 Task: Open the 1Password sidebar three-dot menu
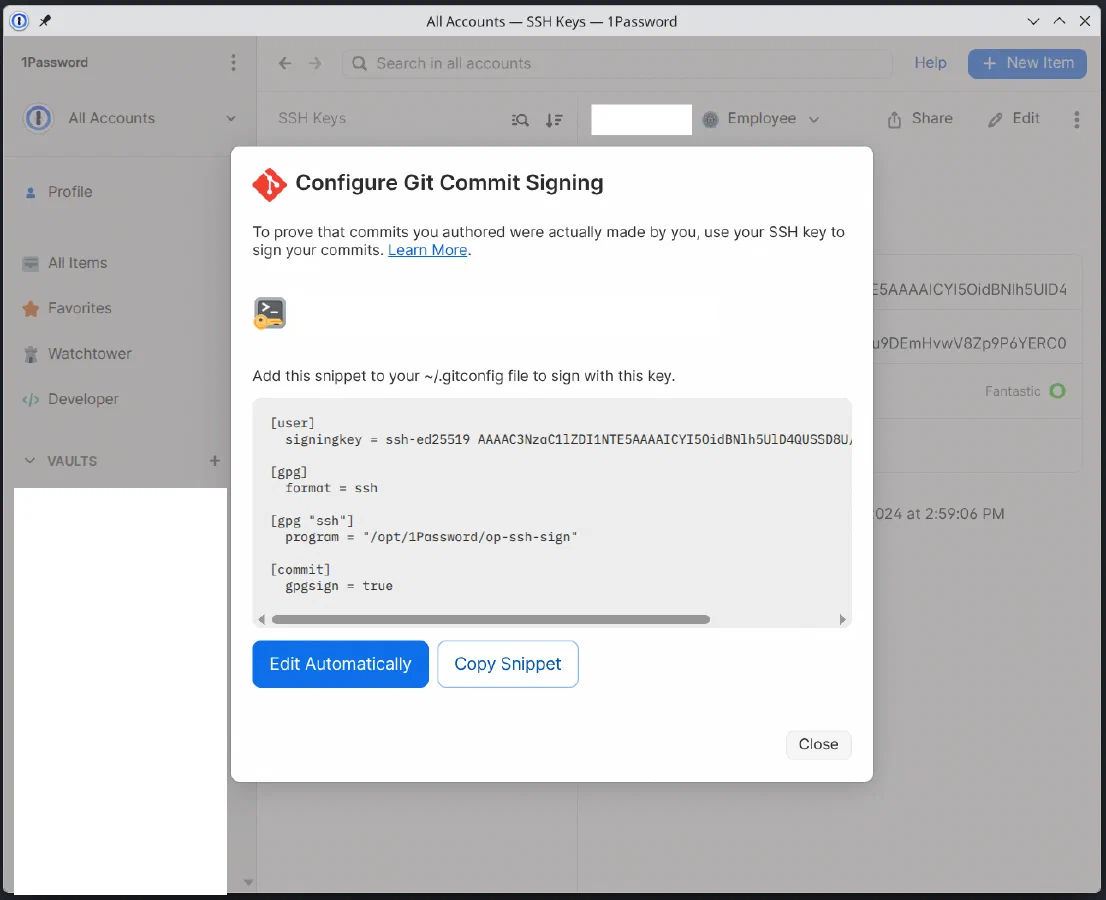[x=233, y=63]
